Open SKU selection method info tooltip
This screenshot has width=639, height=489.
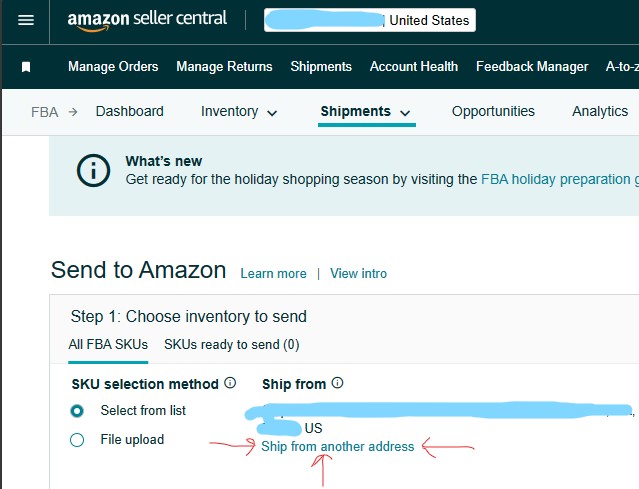[230, 383]
